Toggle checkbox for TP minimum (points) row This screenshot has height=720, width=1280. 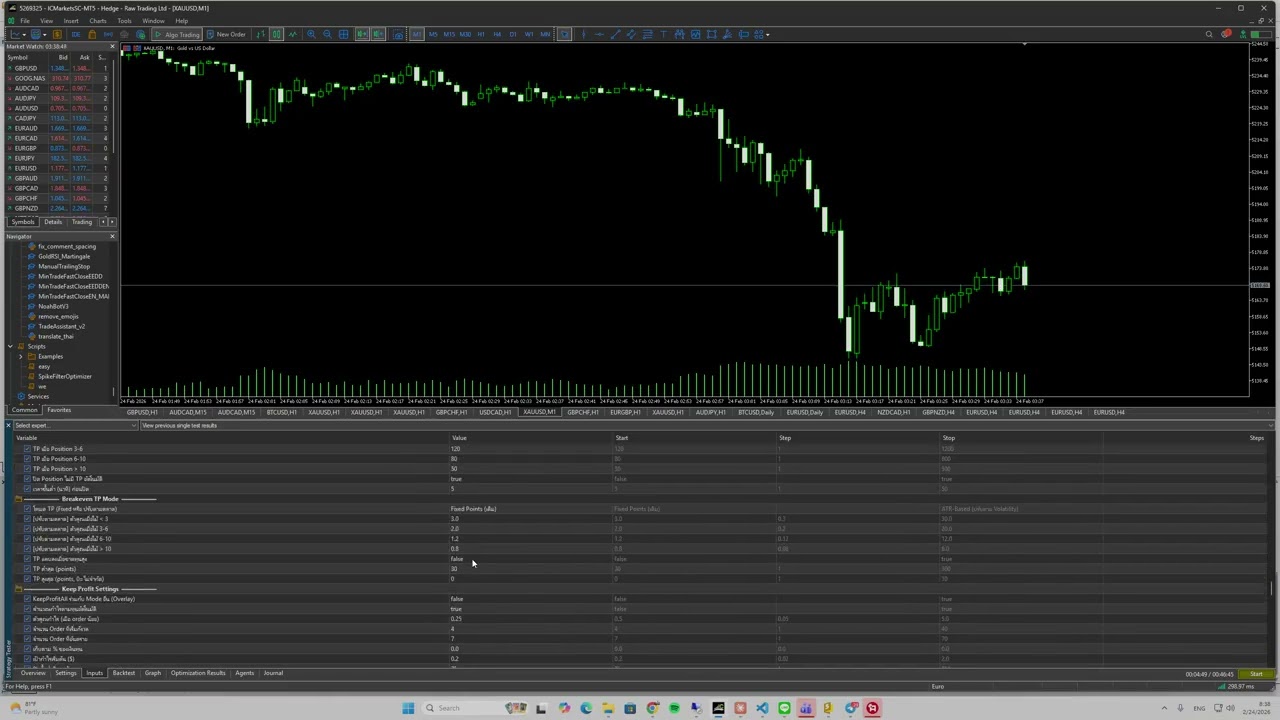click(x=27, y=569)
